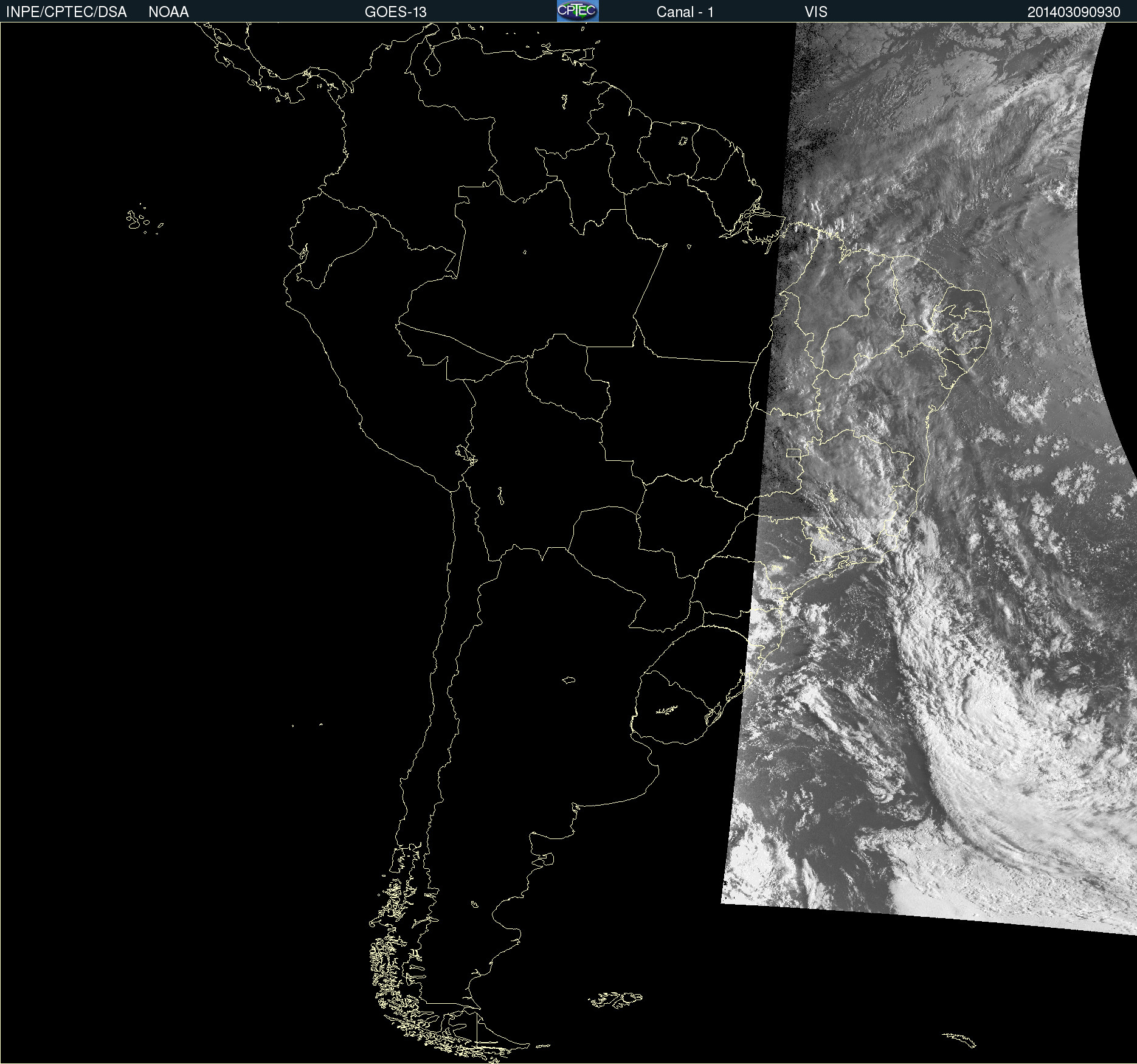Click the GOES-13 satellite label
The image size is (1137, 1064).
click(x=396, y=12)
